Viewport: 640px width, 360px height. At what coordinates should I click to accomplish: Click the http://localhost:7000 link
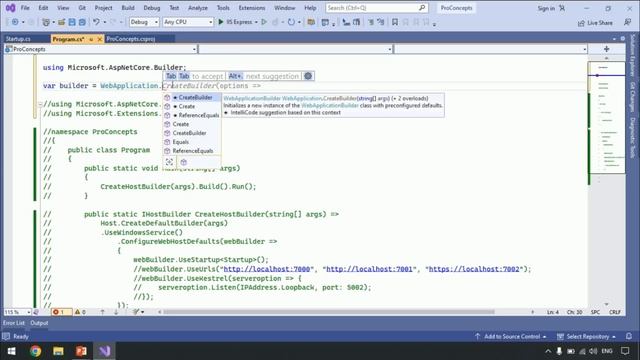[x=267, y=269]
